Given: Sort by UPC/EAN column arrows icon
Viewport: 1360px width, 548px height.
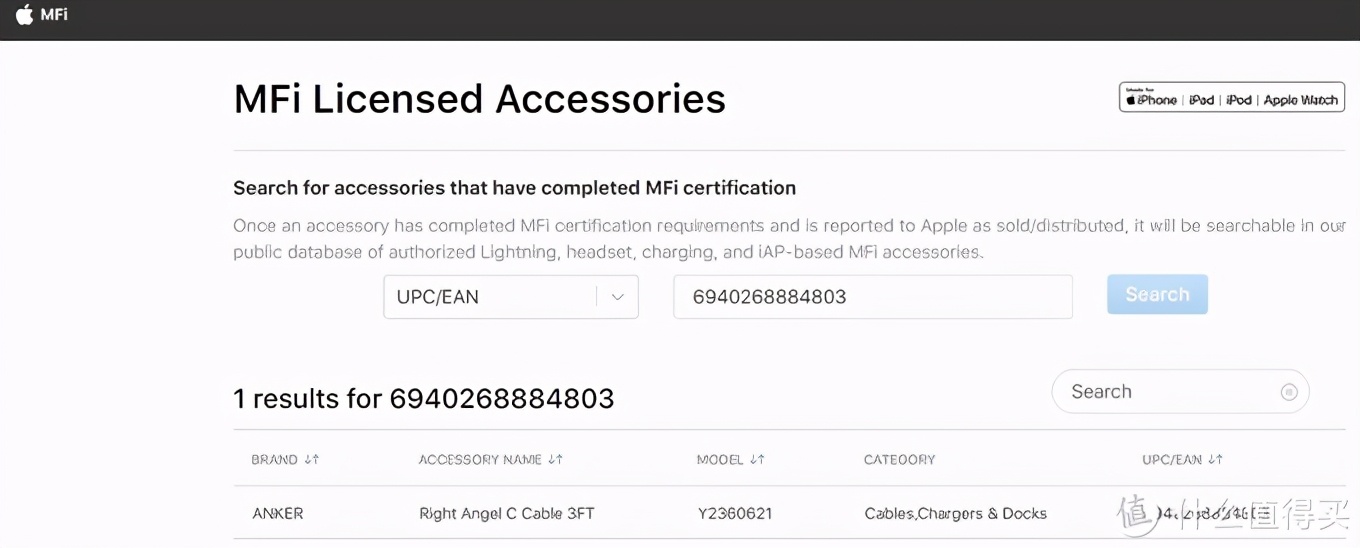Looking at the screenshot, I should 1216,460.
